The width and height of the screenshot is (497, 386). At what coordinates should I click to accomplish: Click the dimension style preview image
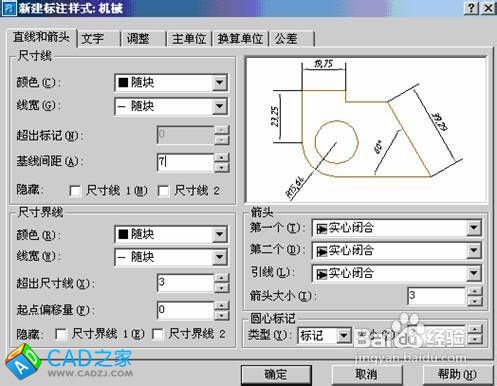point(366,130)
